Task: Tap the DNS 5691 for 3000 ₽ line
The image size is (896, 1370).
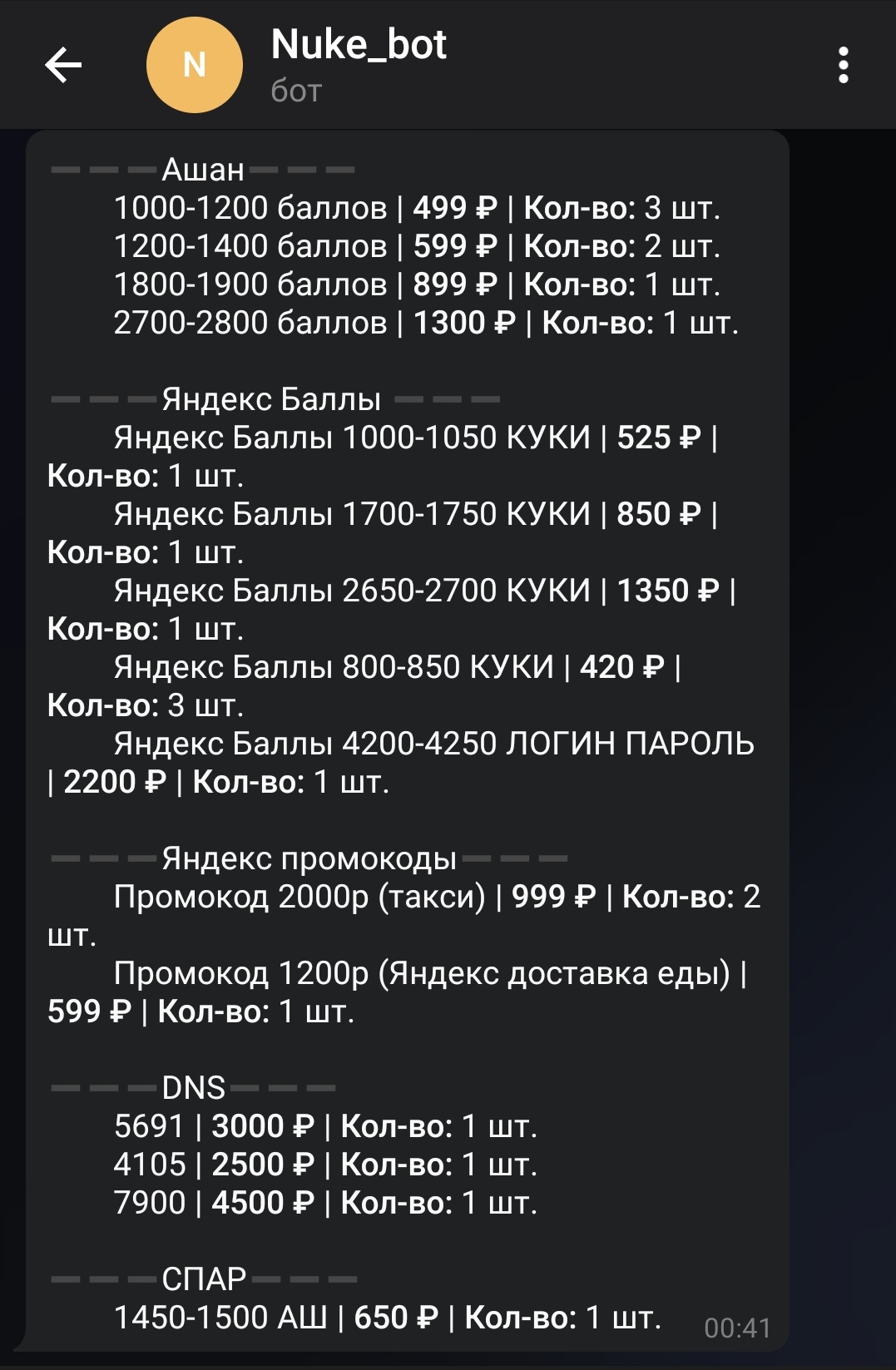Action: click(325, 1126)
